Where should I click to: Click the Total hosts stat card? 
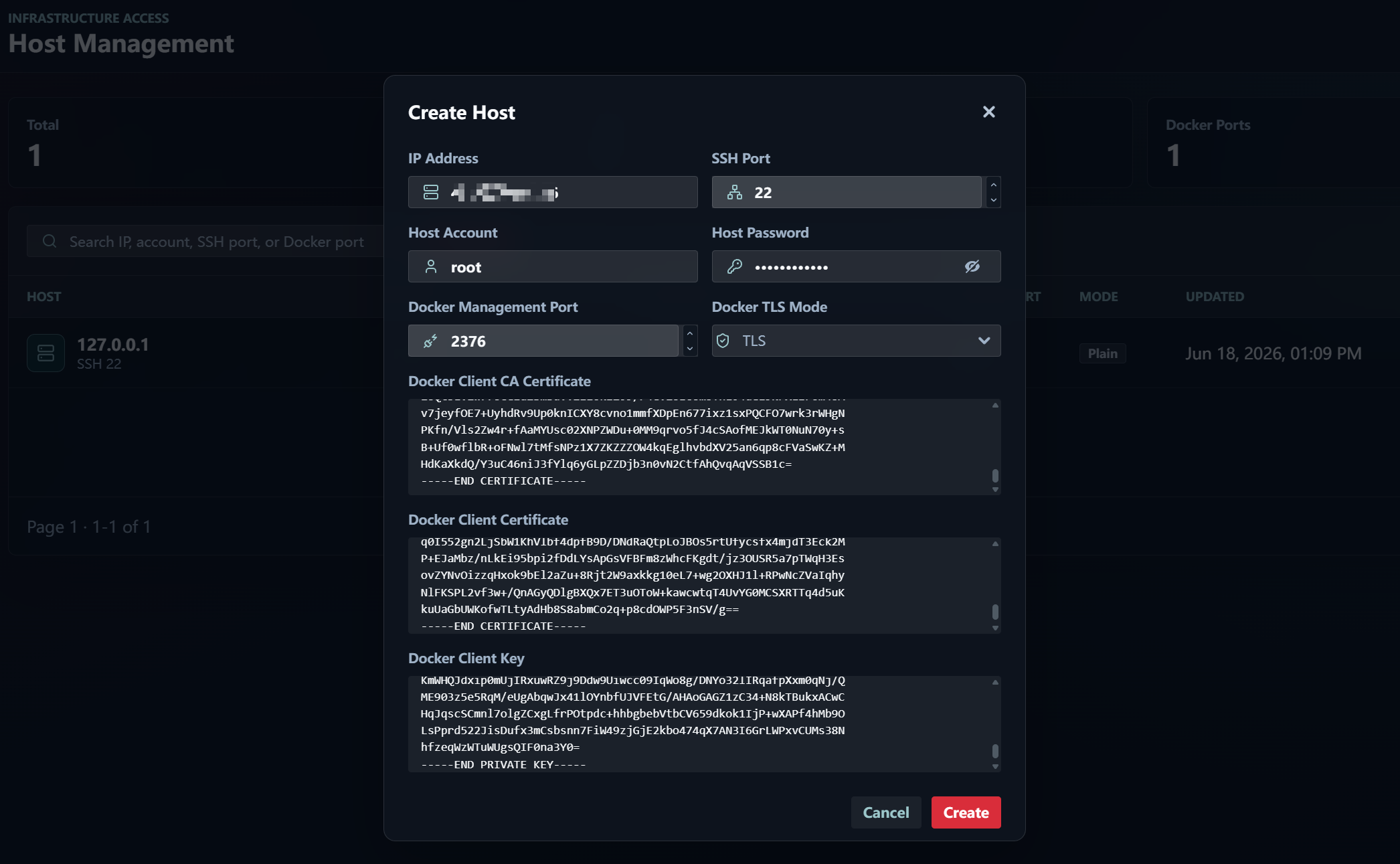196,143
